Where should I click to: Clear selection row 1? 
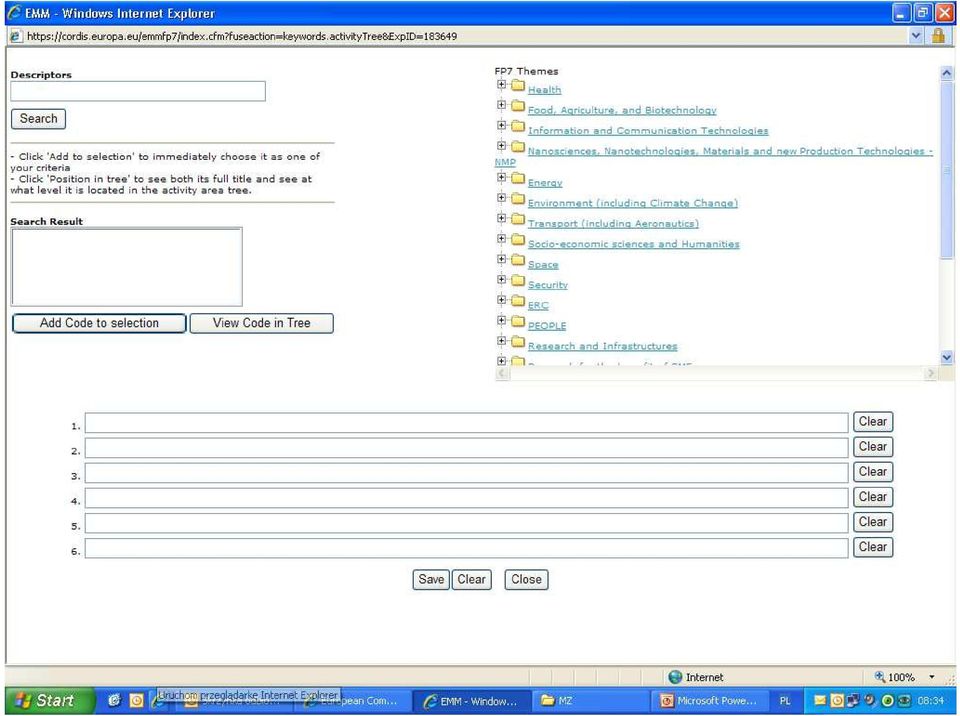(873, 421)
